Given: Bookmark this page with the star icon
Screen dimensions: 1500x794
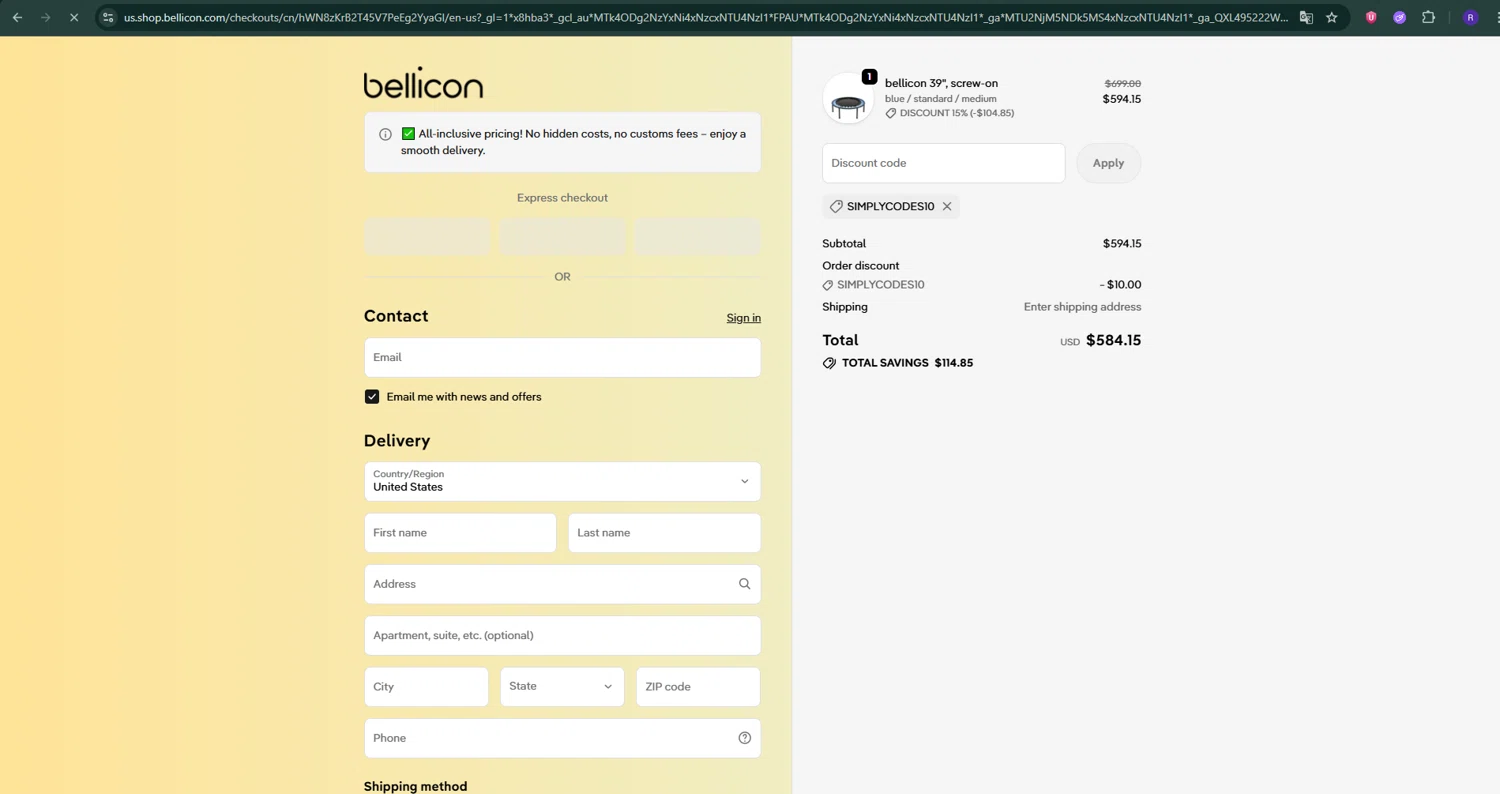Looking at the screenshot, I should [x=1332, y=17].
